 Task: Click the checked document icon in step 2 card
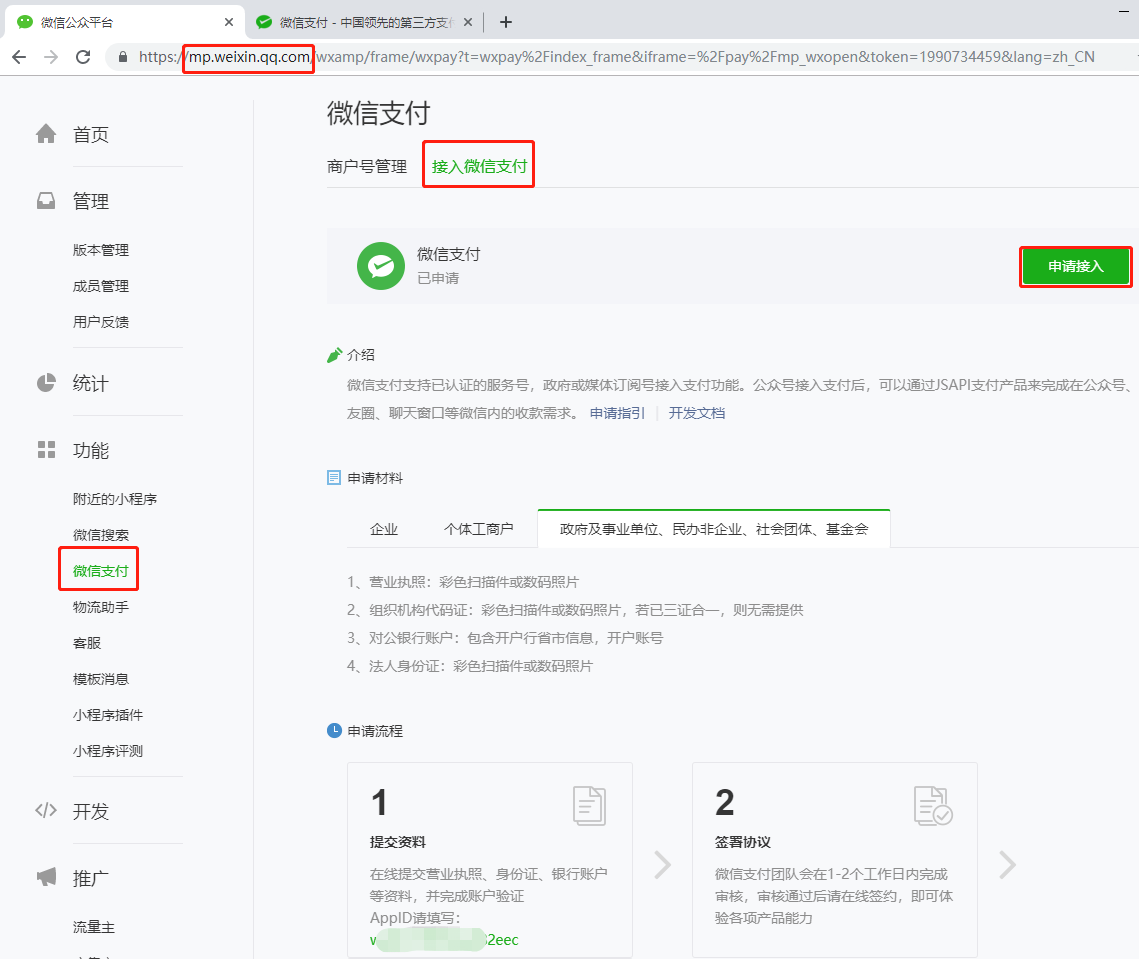tap(933, 806)
